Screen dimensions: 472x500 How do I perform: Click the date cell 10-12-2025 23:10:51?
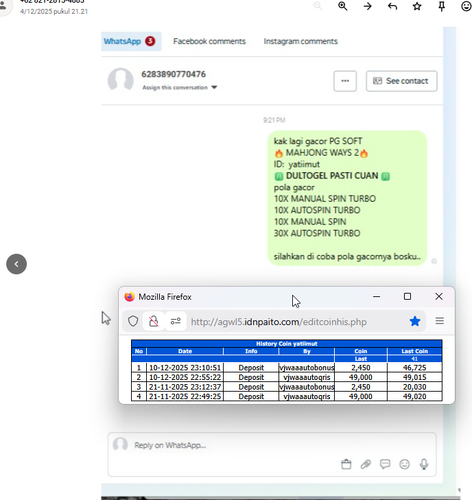coord(185,368)
